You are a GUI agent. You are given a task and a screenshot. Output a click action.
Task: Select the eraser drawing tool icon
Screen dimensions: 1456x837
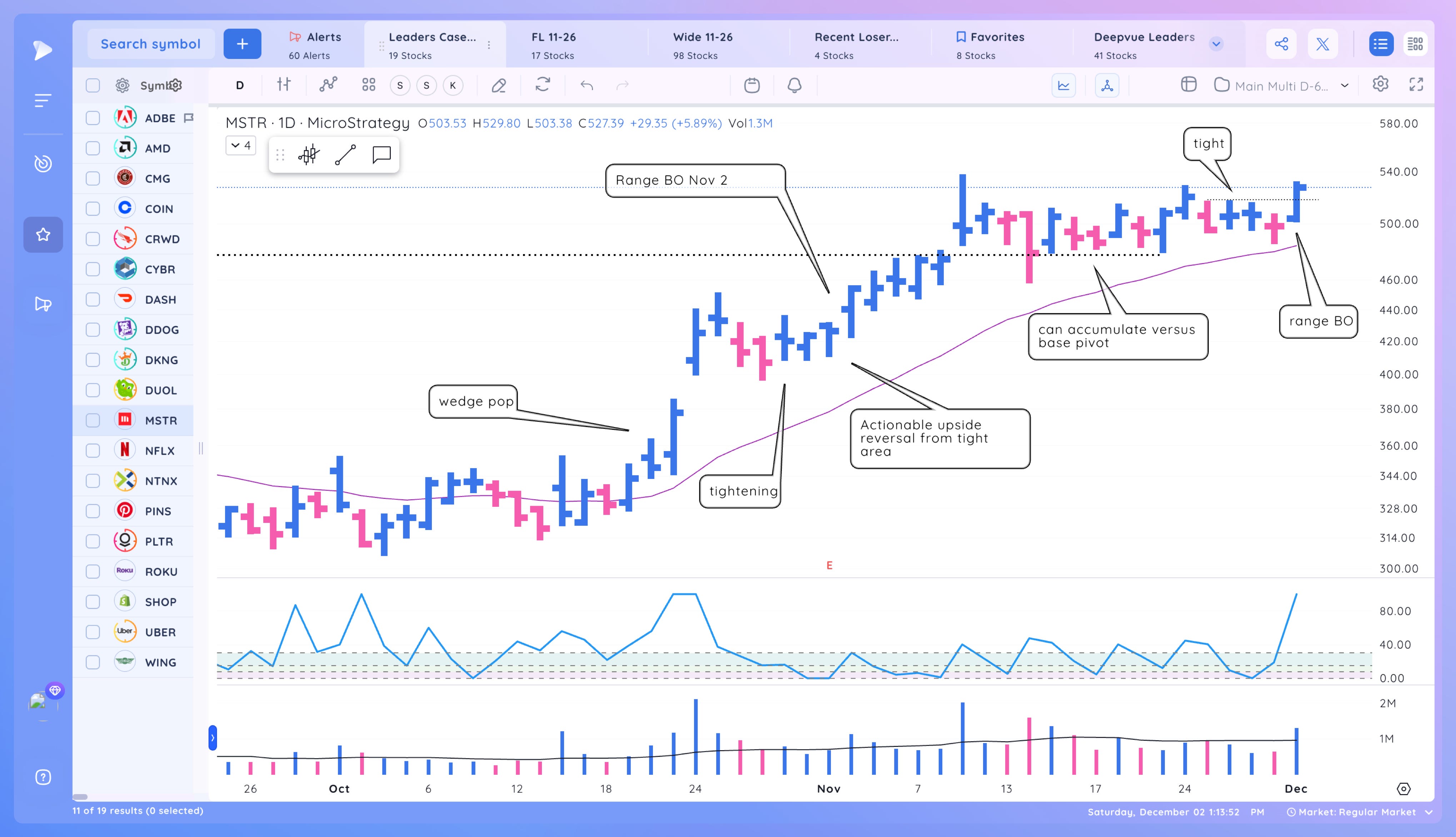[x=499, y=85]
